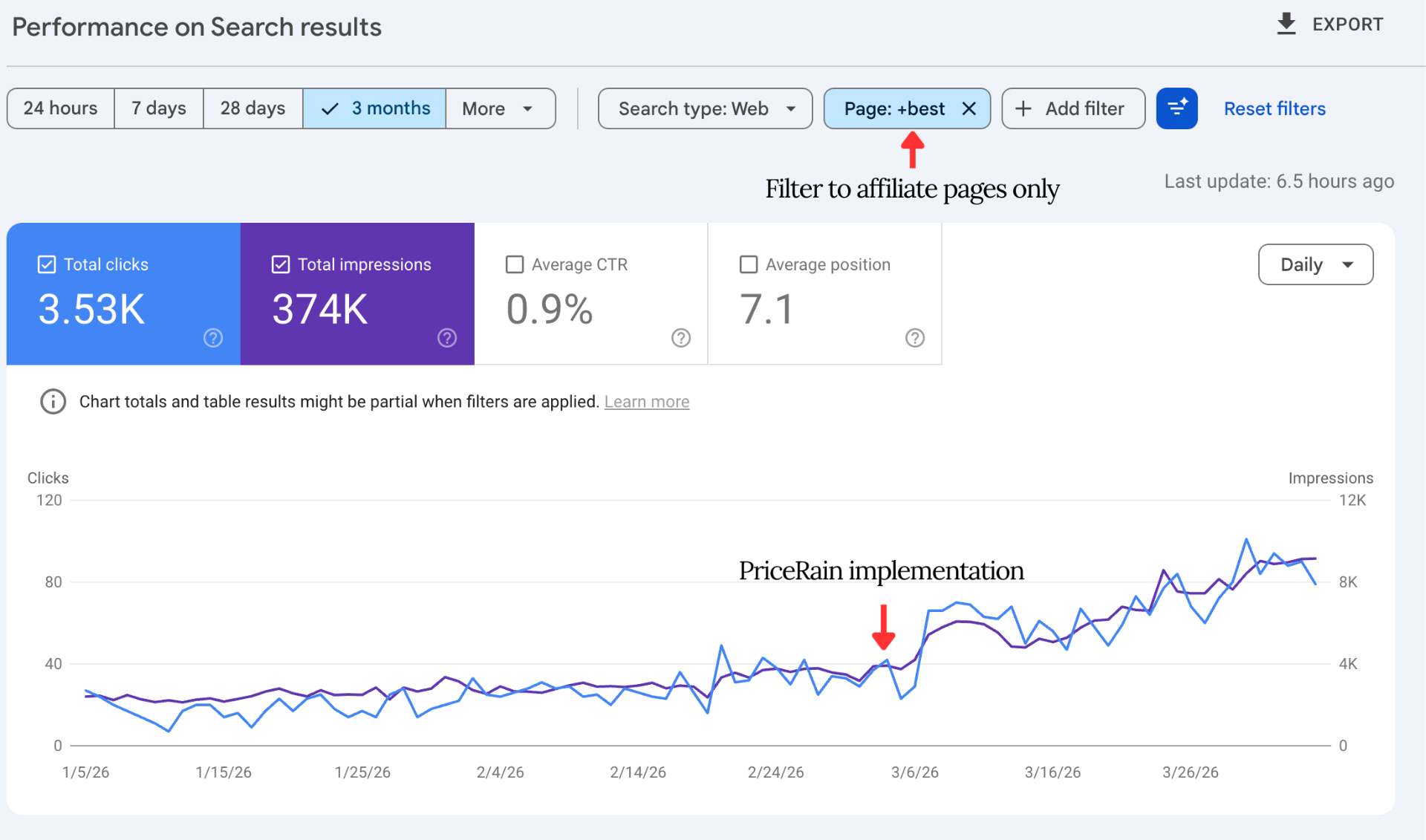Screen dimensions: 1426x840
Task: Click the 3/16/26 date label on chart axis
Action: click(1052, 772)
